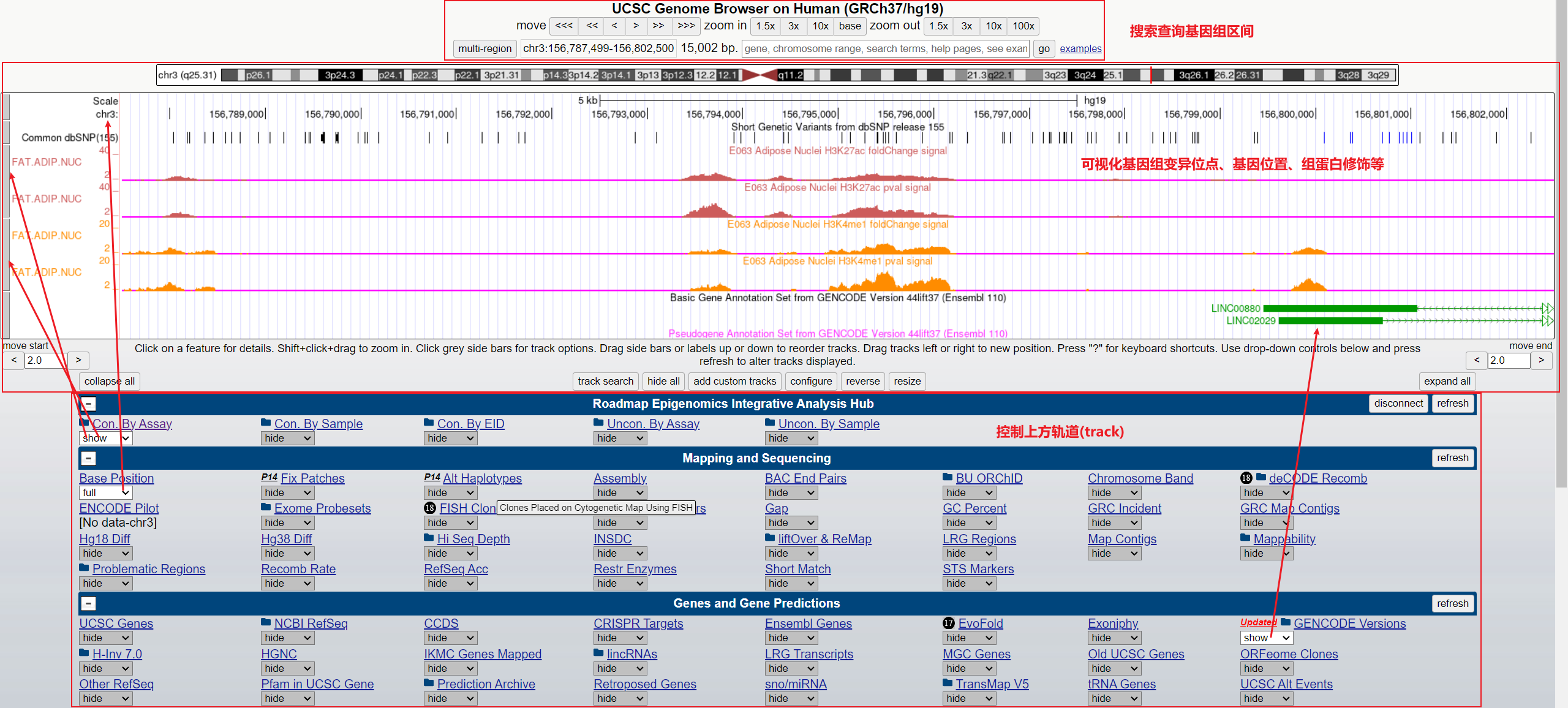This screenshot has width=1568, height=708.
Task: Open the examples link
Action: 1080,49
